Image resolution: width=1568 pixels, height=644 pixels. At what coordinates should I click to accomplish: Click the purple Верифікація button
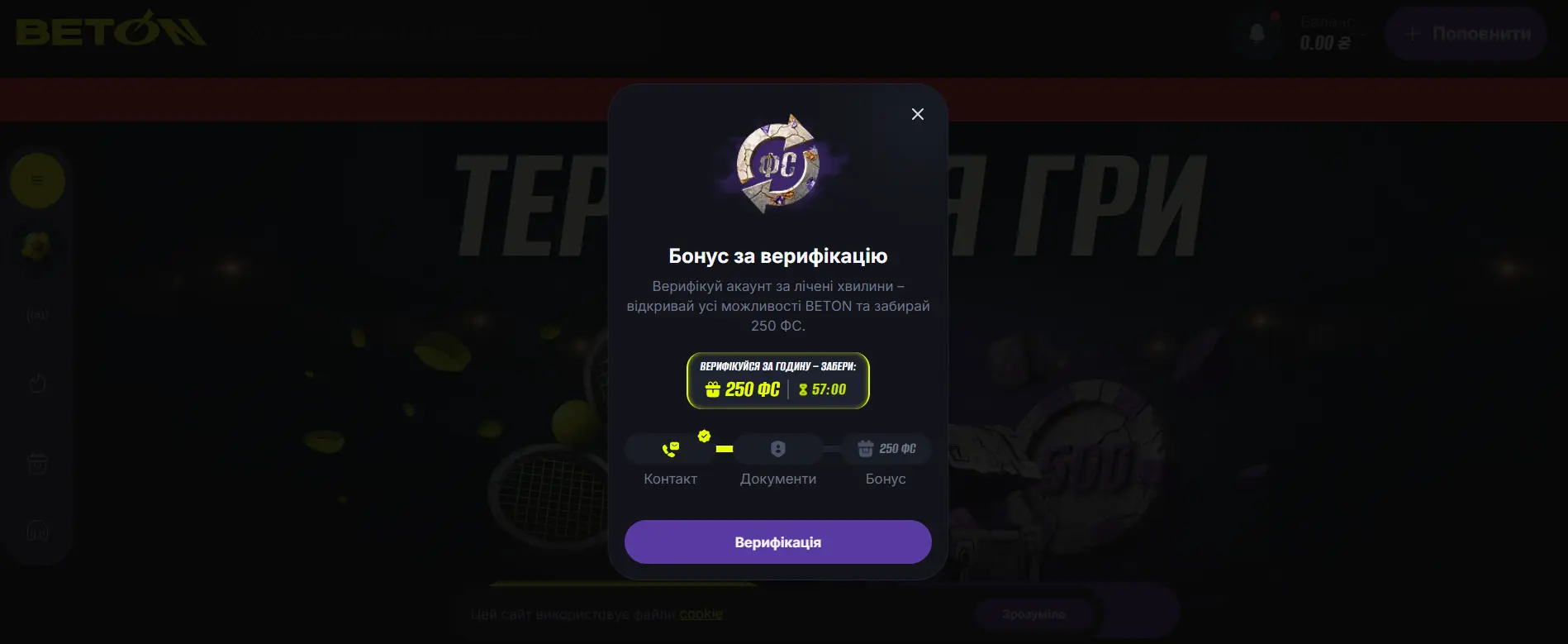(777, 541)
